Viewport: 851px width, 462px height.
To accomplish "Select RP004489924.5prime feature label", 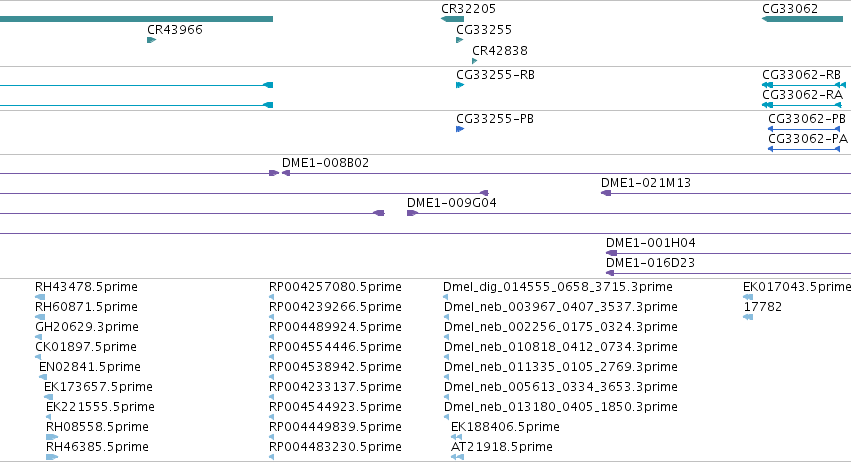I will point(335,327).
